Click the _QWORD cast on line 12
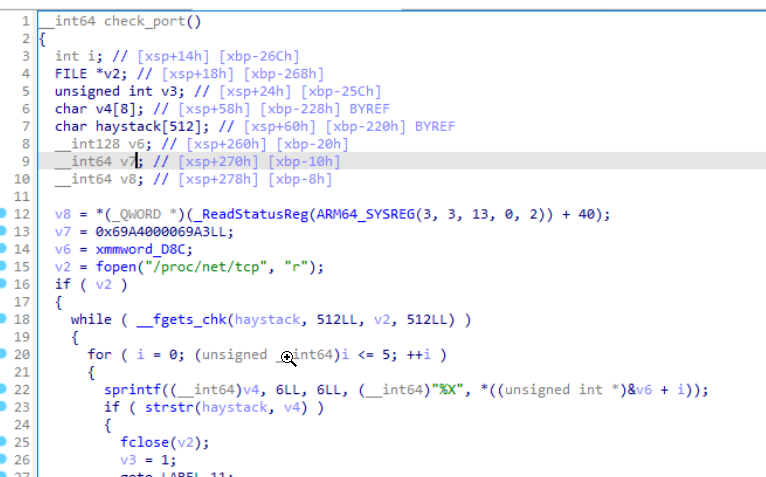The height and width of the screenshot is (477, 766). (141, 214)
